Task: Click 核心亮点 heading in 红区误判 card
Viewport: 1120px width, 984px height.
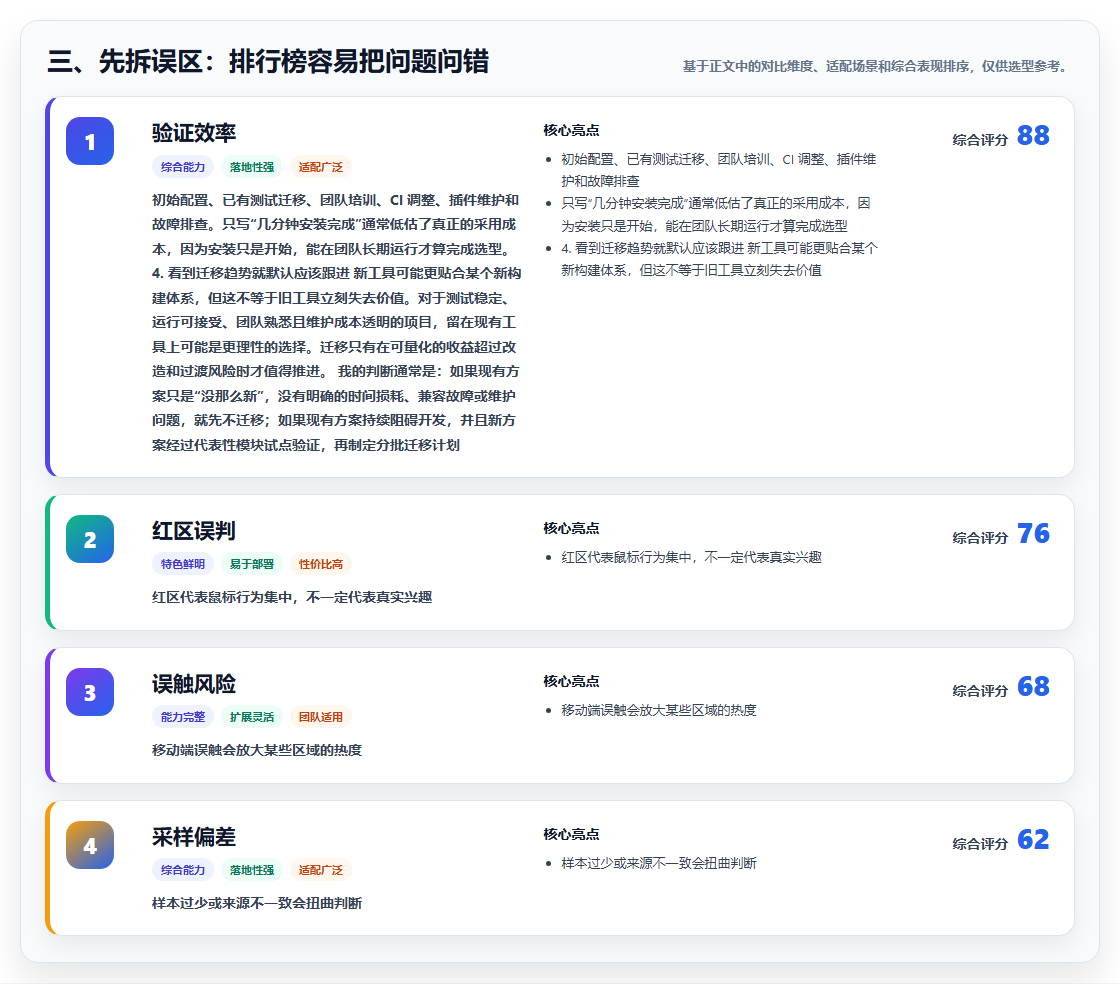Action: 571,528
